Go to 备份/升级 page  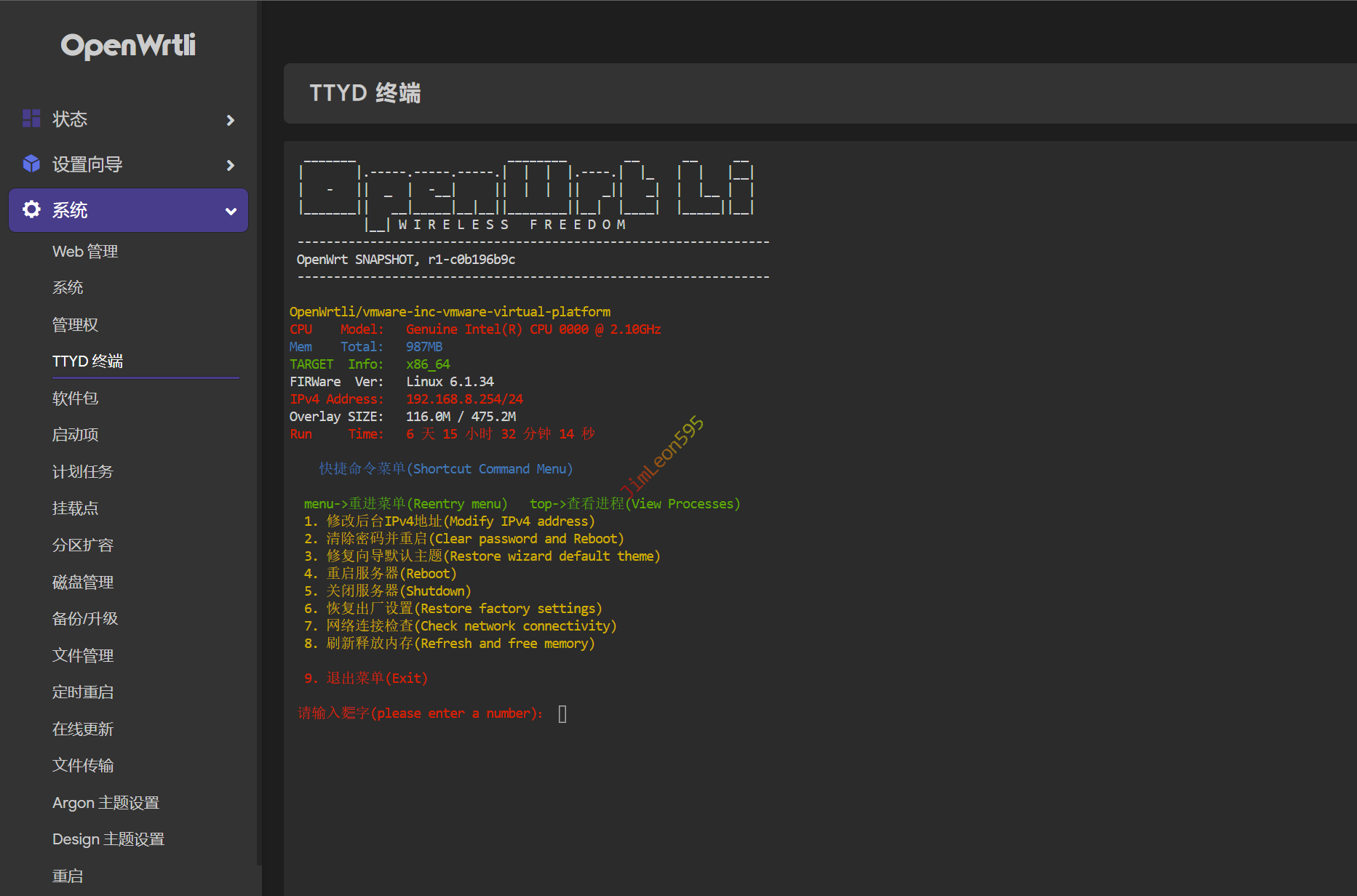85,619
